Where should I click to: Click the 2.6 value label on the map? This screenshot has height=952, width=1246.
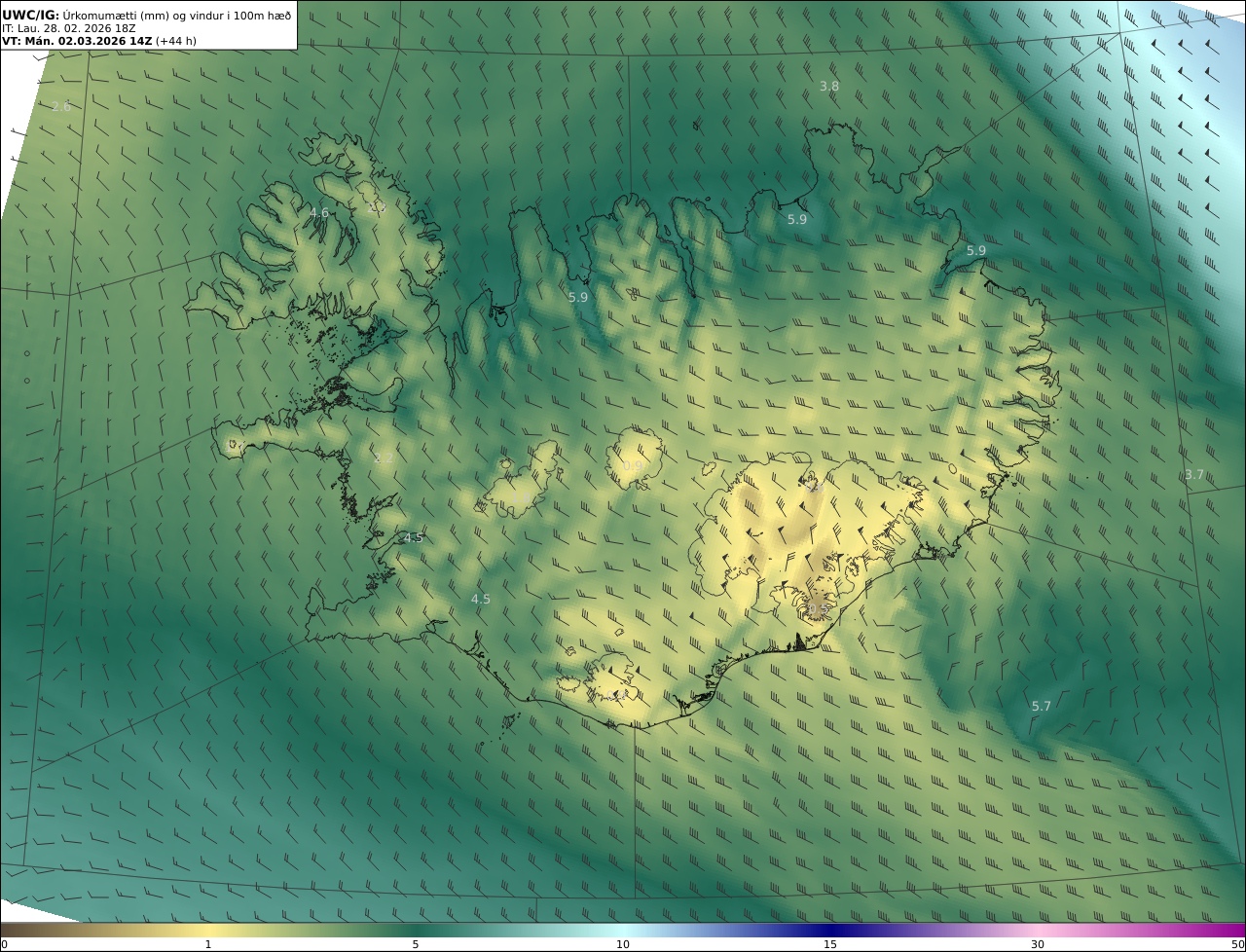60,106
